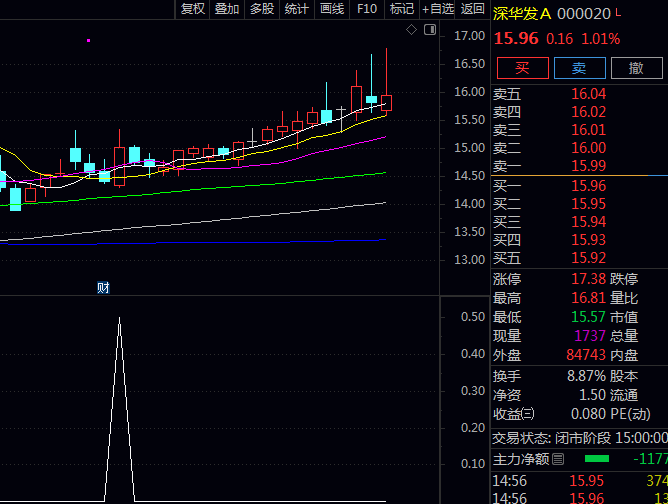Add stock via +自选 button
Viewport: 668px width, 504px height.
[x=438, y=9]
